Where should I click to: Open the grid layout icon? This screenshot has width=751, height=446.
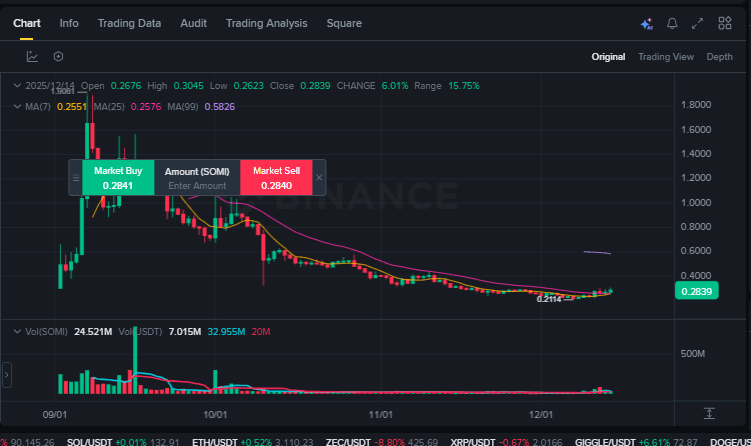(723, 23)
